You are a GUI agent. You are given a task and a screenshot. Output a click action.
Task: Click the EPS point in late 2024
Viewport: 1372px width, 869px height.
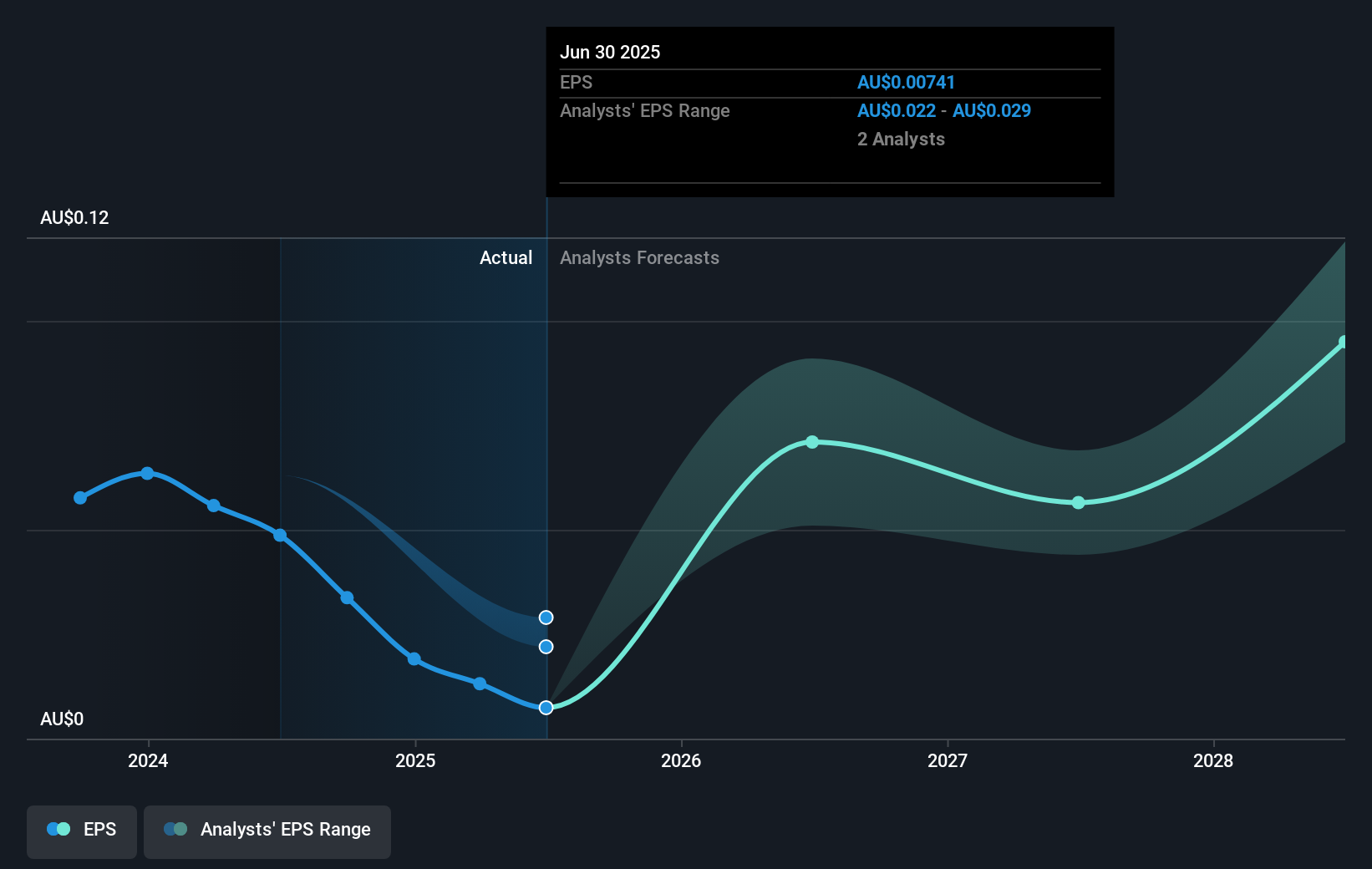347,597
